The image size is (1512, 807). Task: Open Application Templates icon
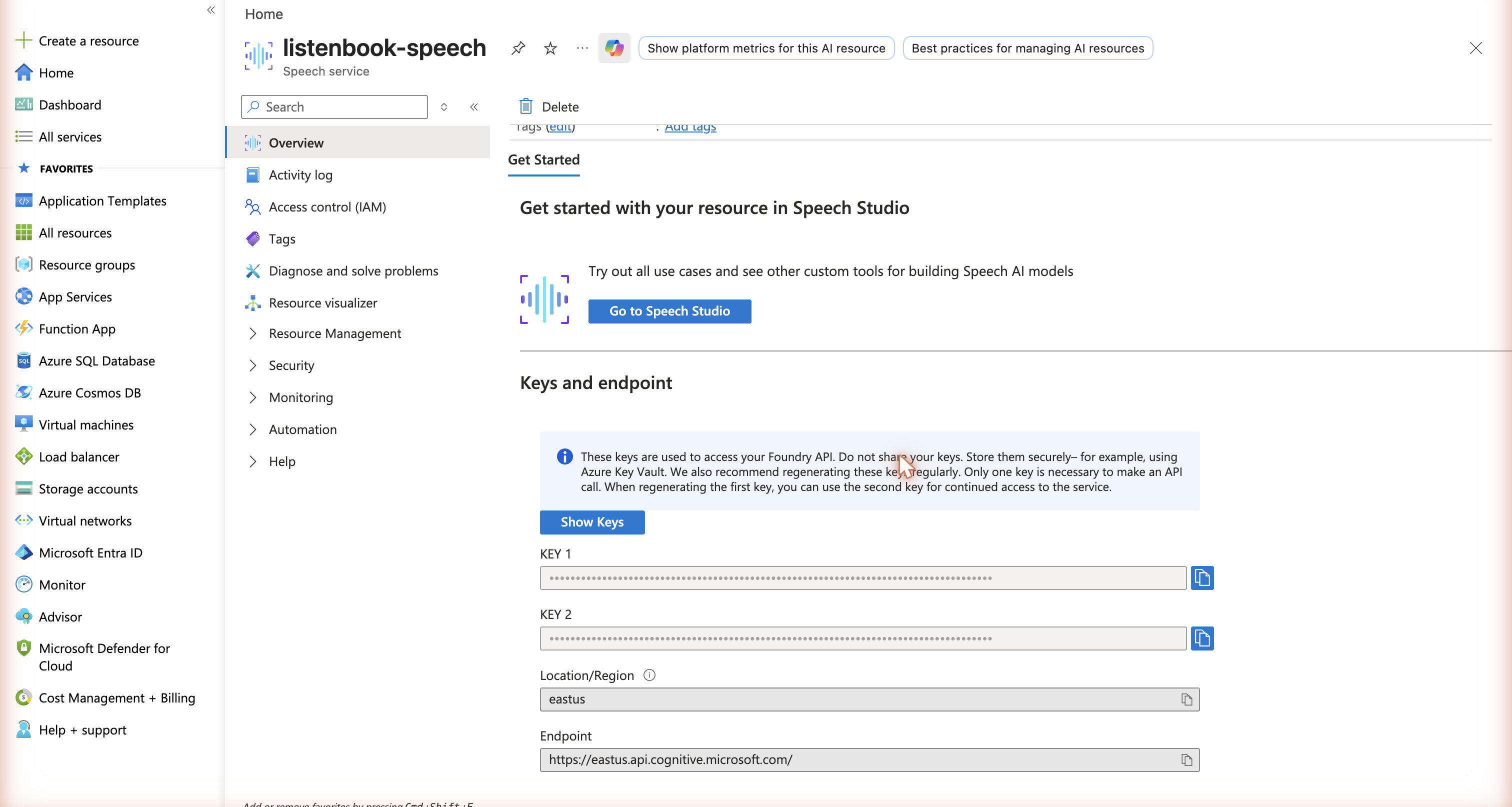click(23, 200)
